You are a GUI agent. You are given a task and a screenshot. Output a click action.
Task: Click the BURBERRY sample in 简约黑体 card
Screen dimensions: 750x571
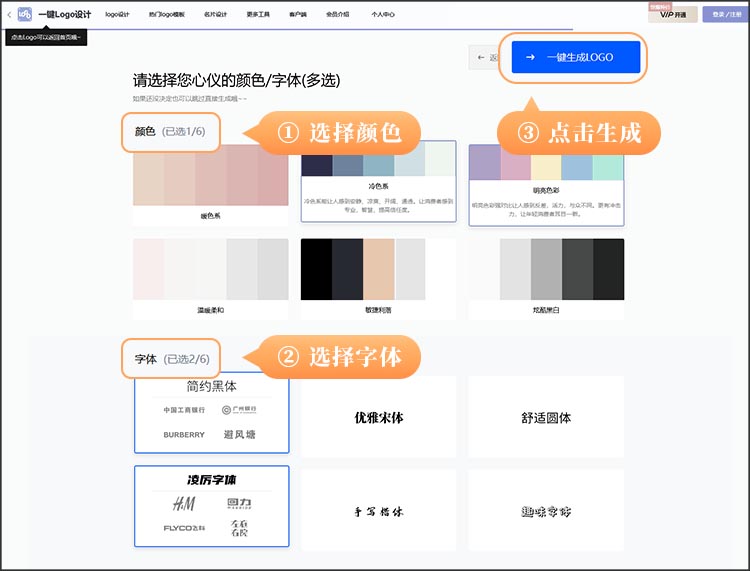click(184, 435)
